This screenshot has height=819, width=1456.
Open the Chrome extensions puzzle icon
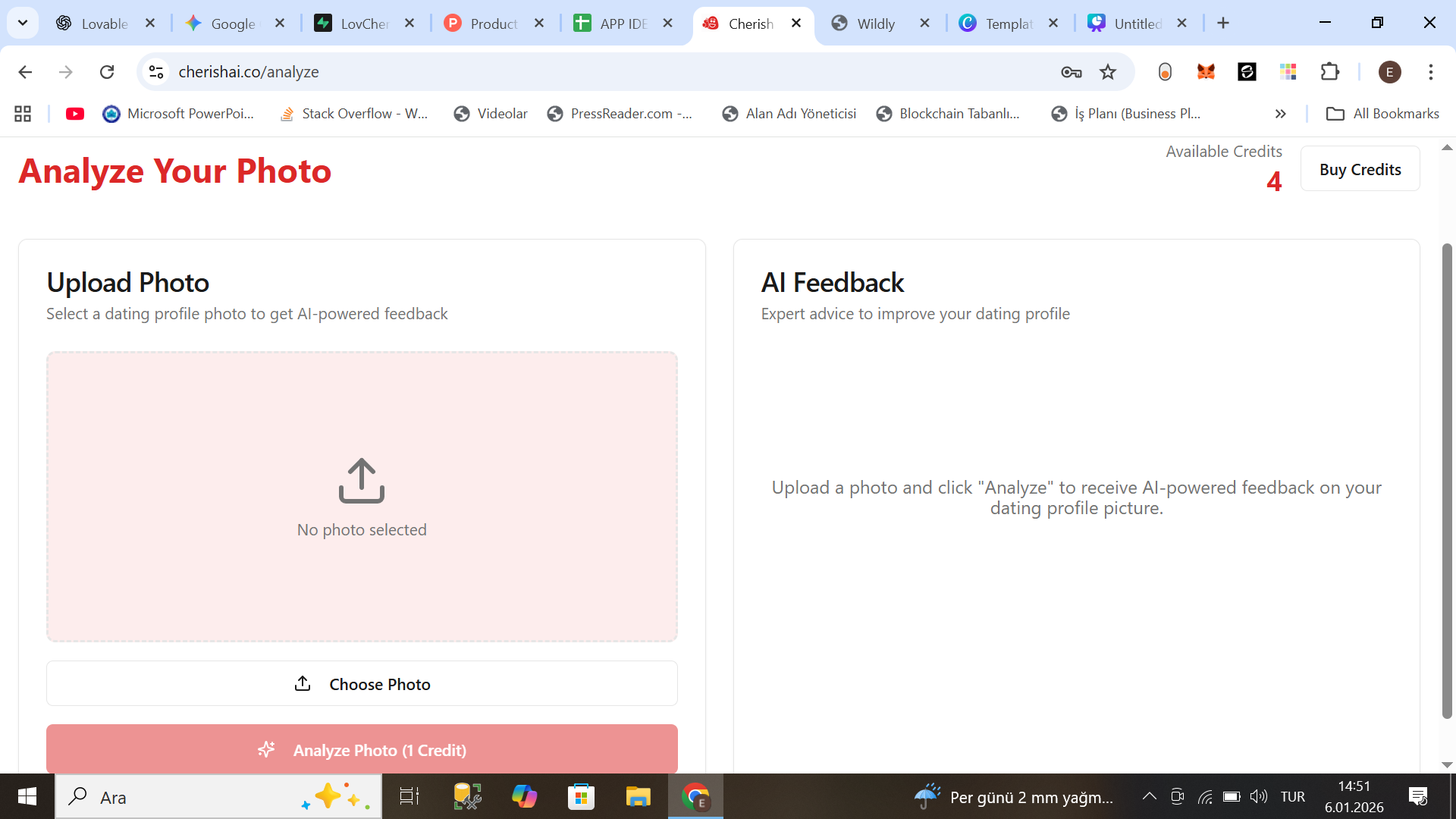(x=1331, y=72)
